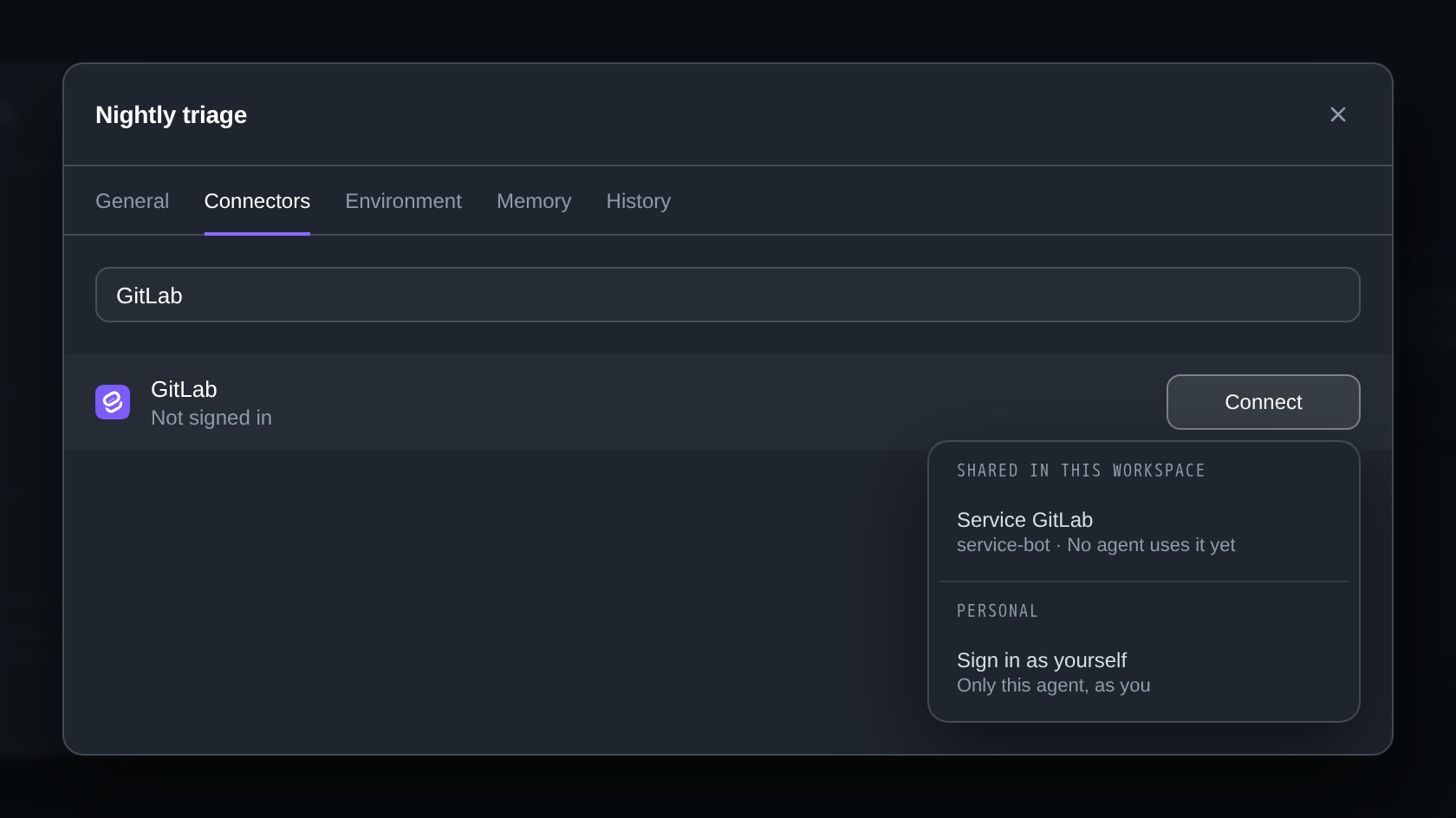This screenshot has height=818, width=1456.
Task: Focus the connector search field containing GitLab
Action: click(x=728, y=295)
